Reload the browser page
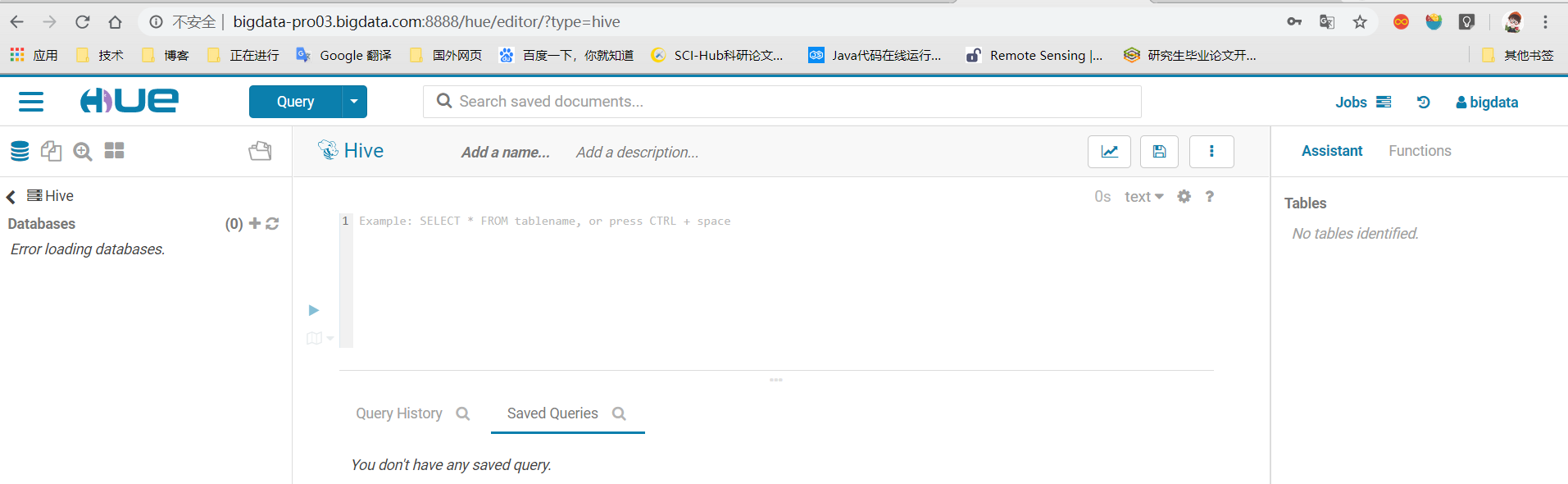 (83, 22)
